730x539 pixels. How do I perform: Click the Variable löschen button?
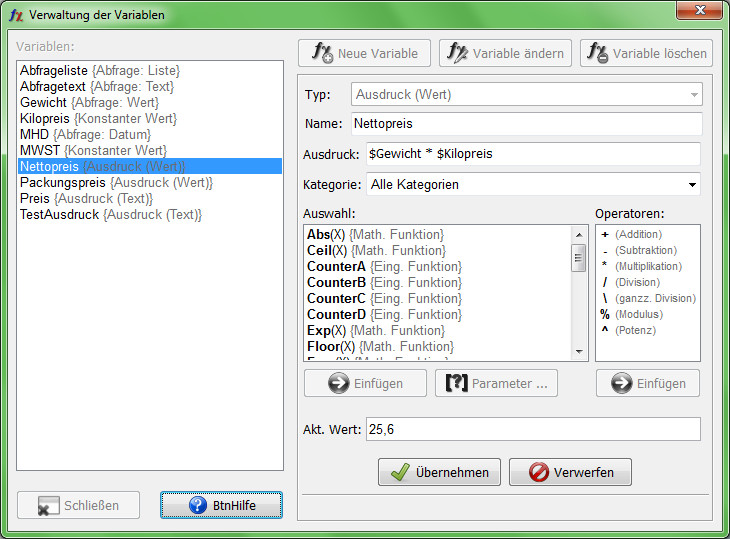[x=646, y=53]
